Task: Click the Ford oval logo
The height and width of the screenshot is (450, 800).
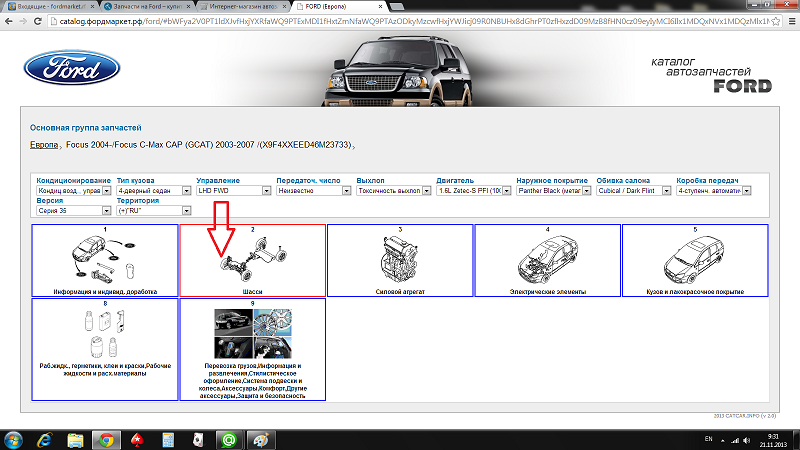Action: click(x=72, y=68)
